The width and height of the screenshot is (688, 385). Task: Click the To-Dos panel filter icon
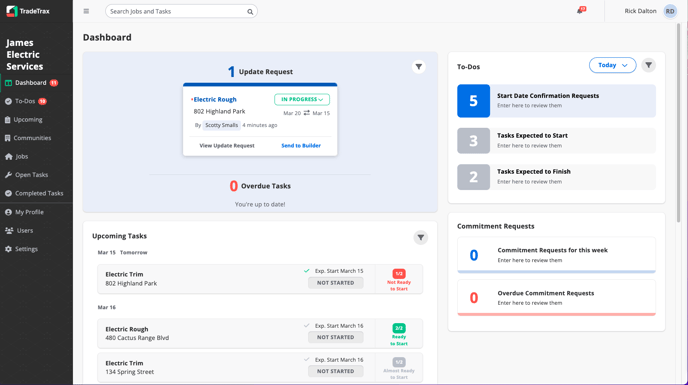pyautogui.click(x=649, y=65)
